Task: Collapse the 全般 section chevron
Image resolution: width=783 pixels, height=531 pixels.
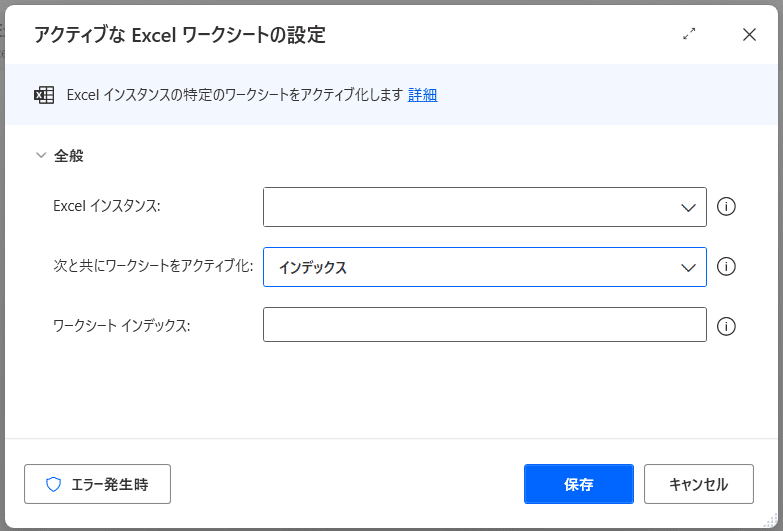Action: point(41,156)
